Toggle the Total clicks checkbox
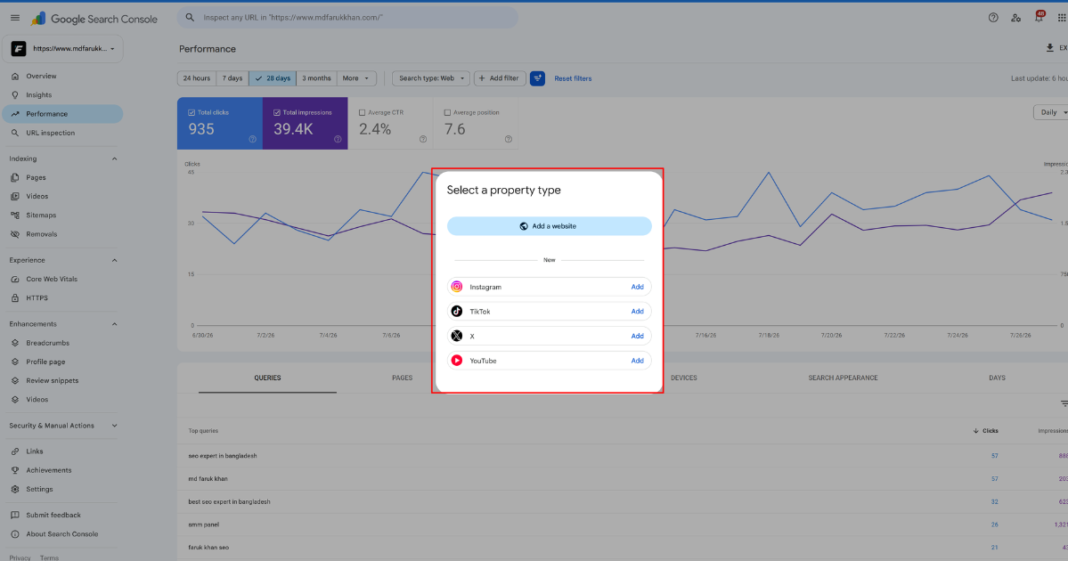Screen dimensions: 1068x561 [x=191, y=112]
